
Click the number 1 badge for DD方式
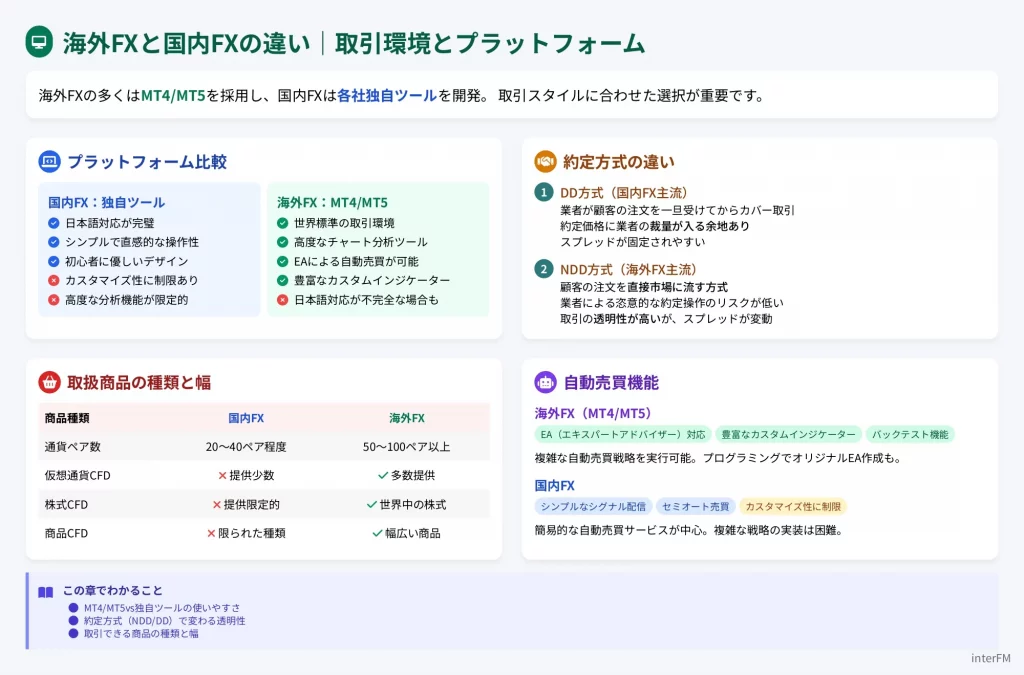click(x=543, y=192)
